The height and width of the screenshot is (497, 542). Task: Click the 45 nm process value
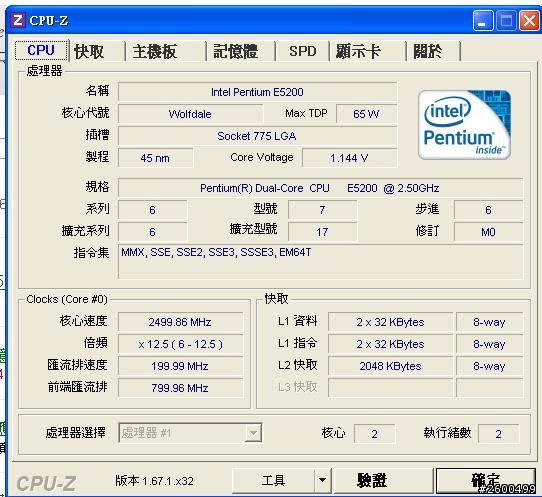(x=155, y=158)
